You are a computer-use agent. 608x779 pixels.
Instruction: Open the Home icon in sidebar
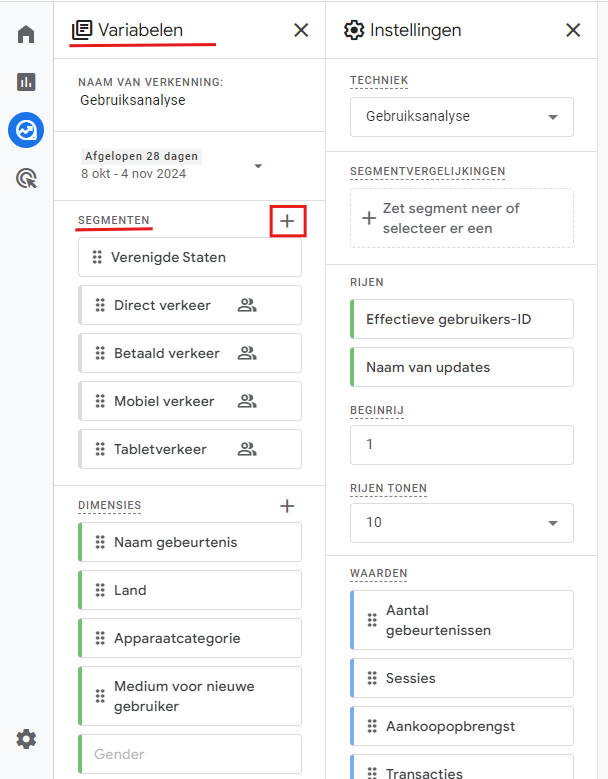[x=26, y=34]
